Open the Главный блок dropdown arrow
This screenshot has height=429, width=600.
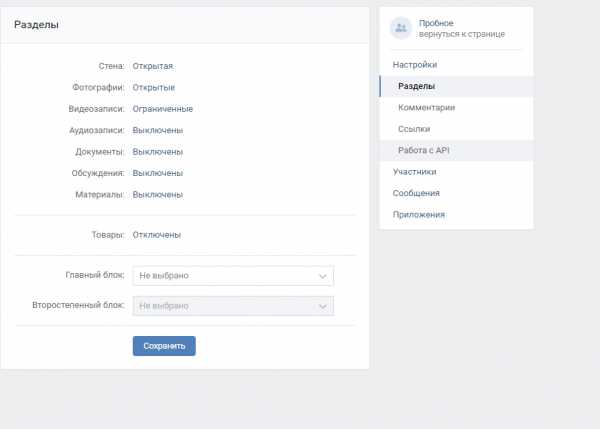point(323,276)
